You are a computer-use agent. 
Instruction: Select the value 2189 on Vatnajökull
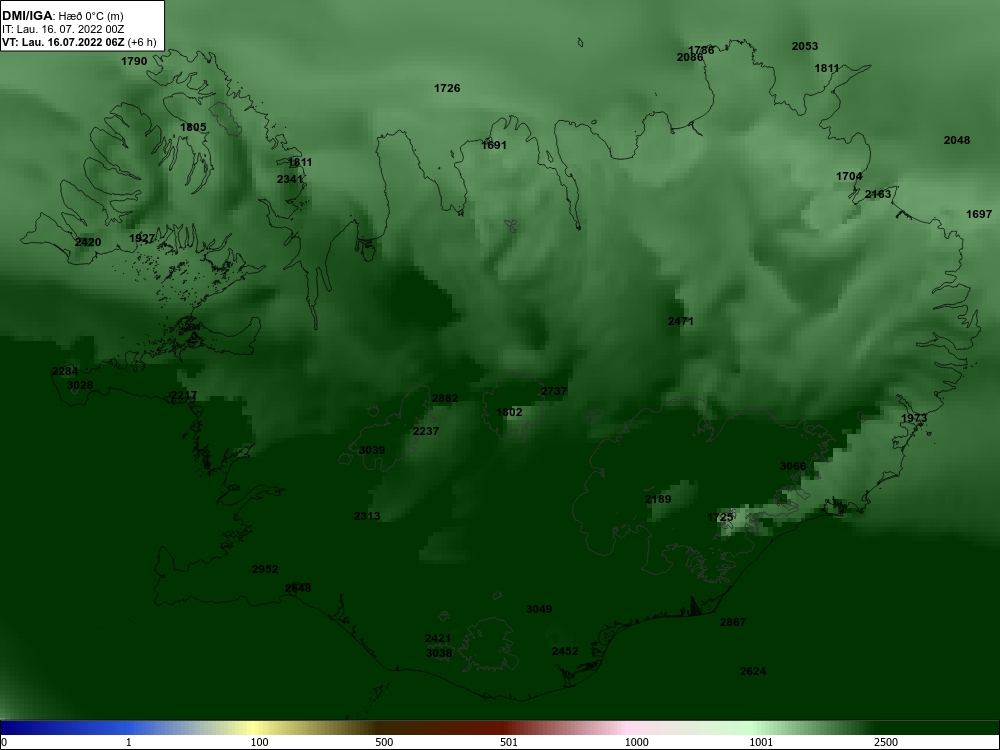(x=658, y=499)
